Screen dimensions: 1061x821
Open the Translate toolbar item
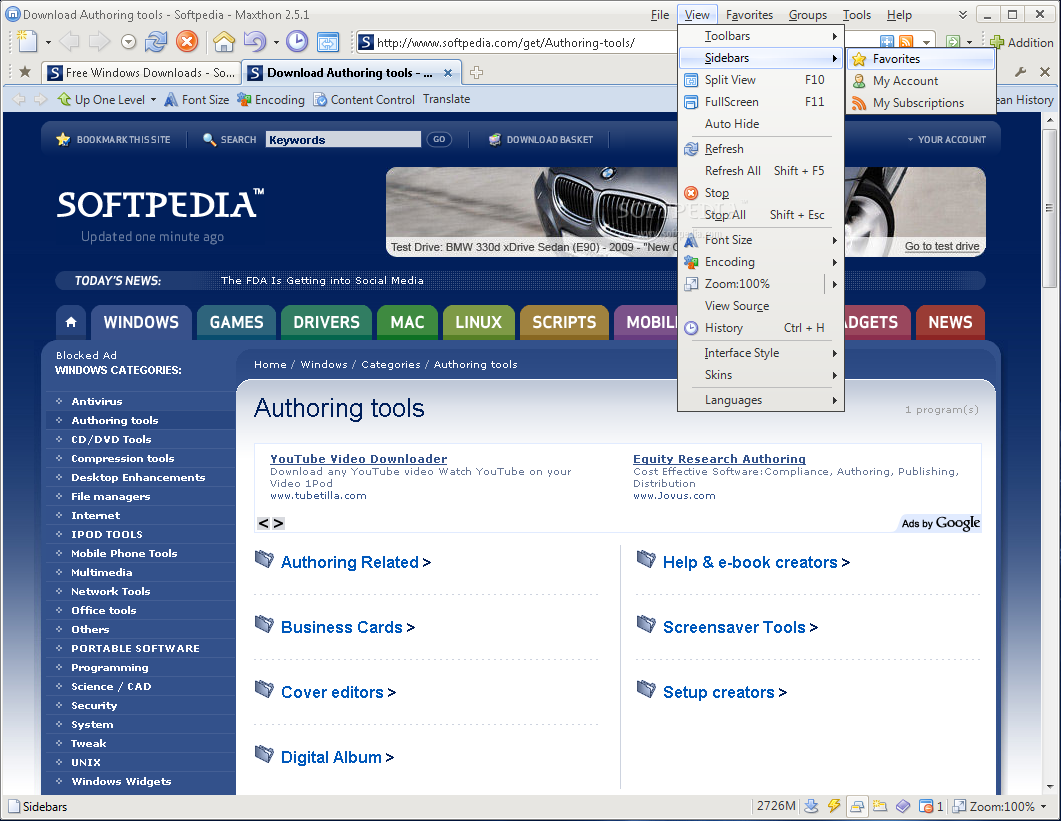(447, 99)
